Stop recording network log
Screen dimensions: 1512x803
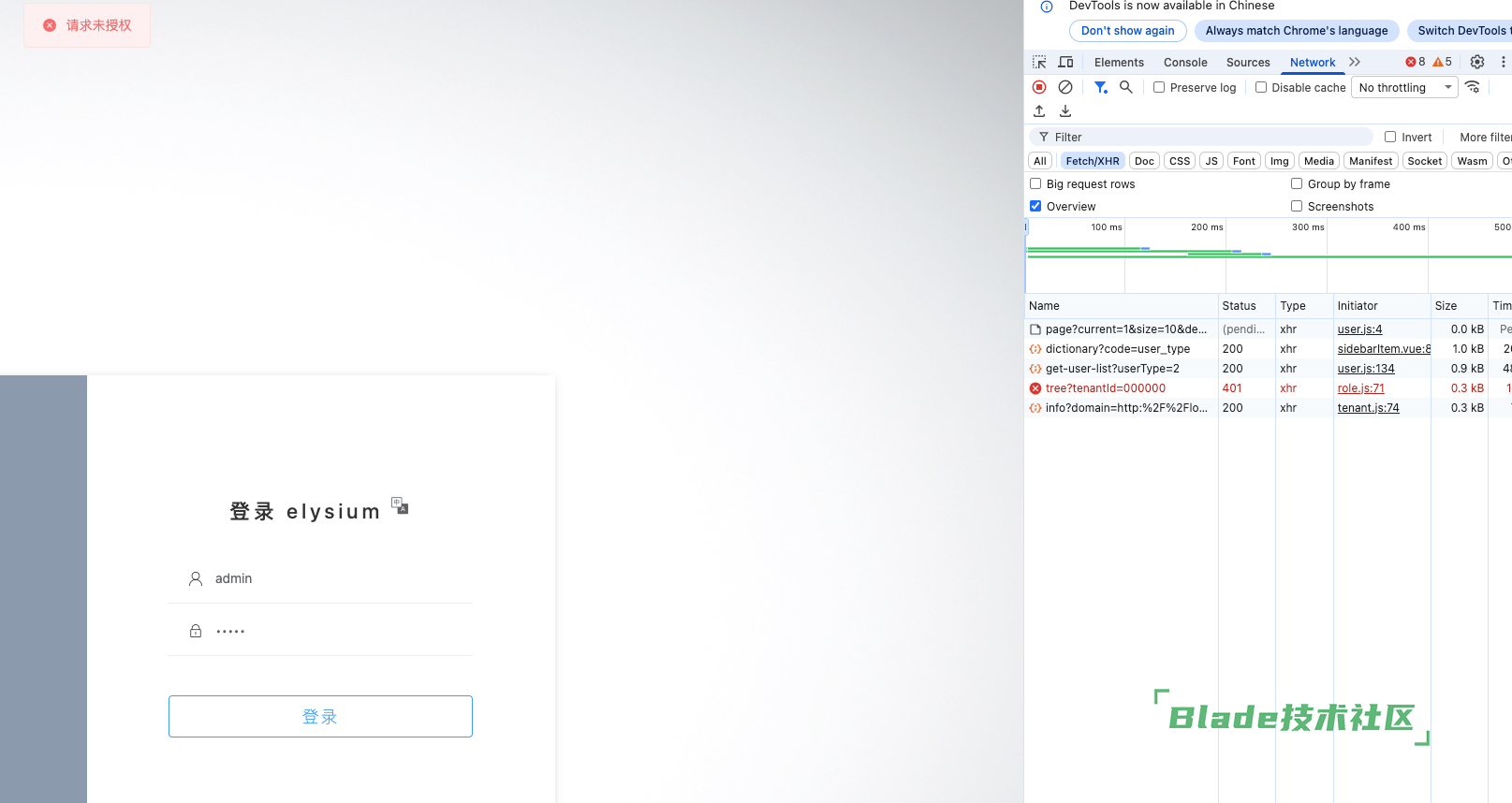(x=1039, y=87)
